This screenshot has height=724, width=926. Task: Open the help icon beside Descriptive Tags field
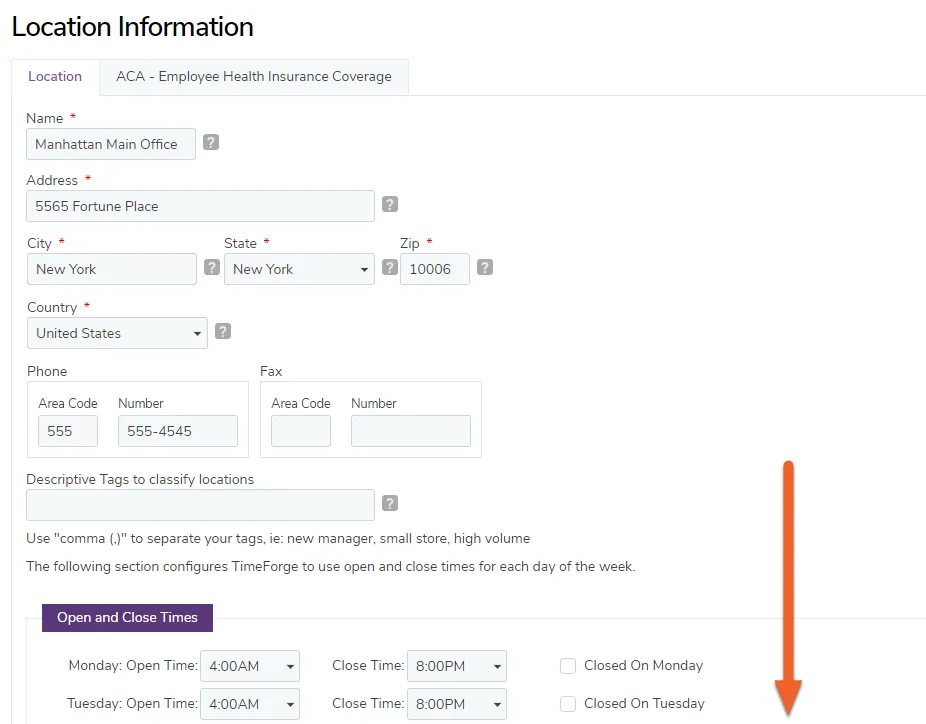pyautogui.click(x=390, y=503)
